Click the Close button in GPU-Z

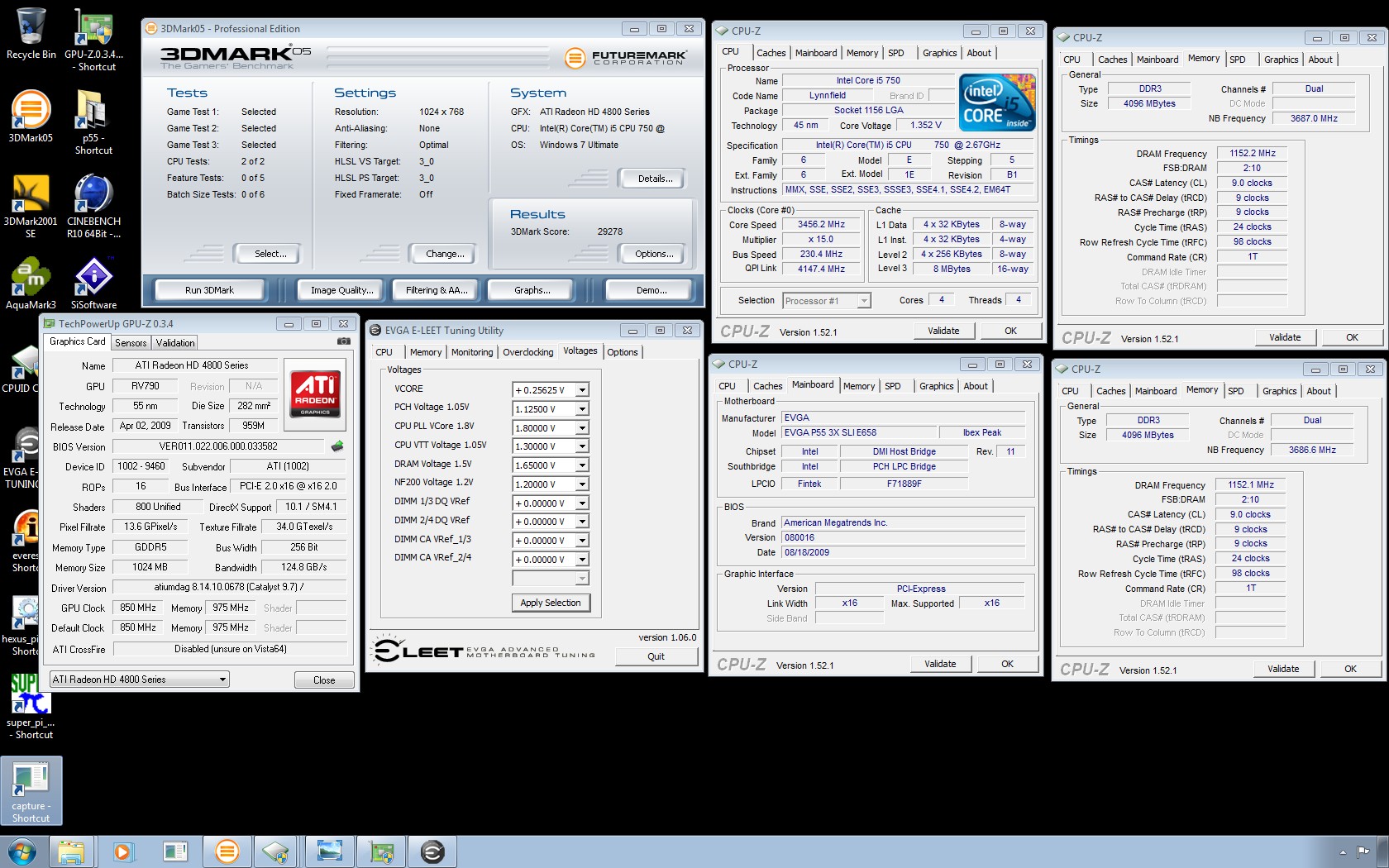[324, 680]
